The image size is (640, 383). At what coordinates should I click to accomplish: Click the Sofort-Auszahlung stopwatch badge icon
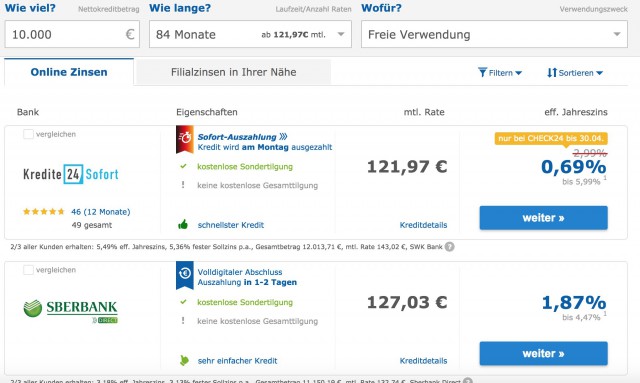184,139
